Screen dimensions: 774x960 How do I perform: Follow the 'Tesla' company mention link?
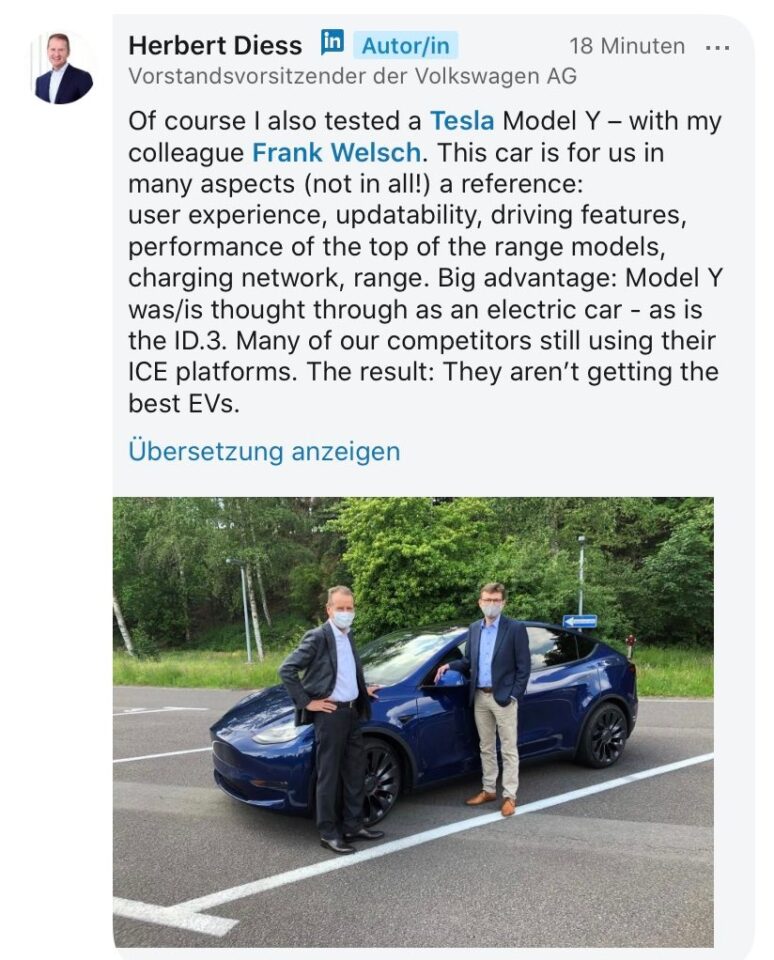pos(462,121)
